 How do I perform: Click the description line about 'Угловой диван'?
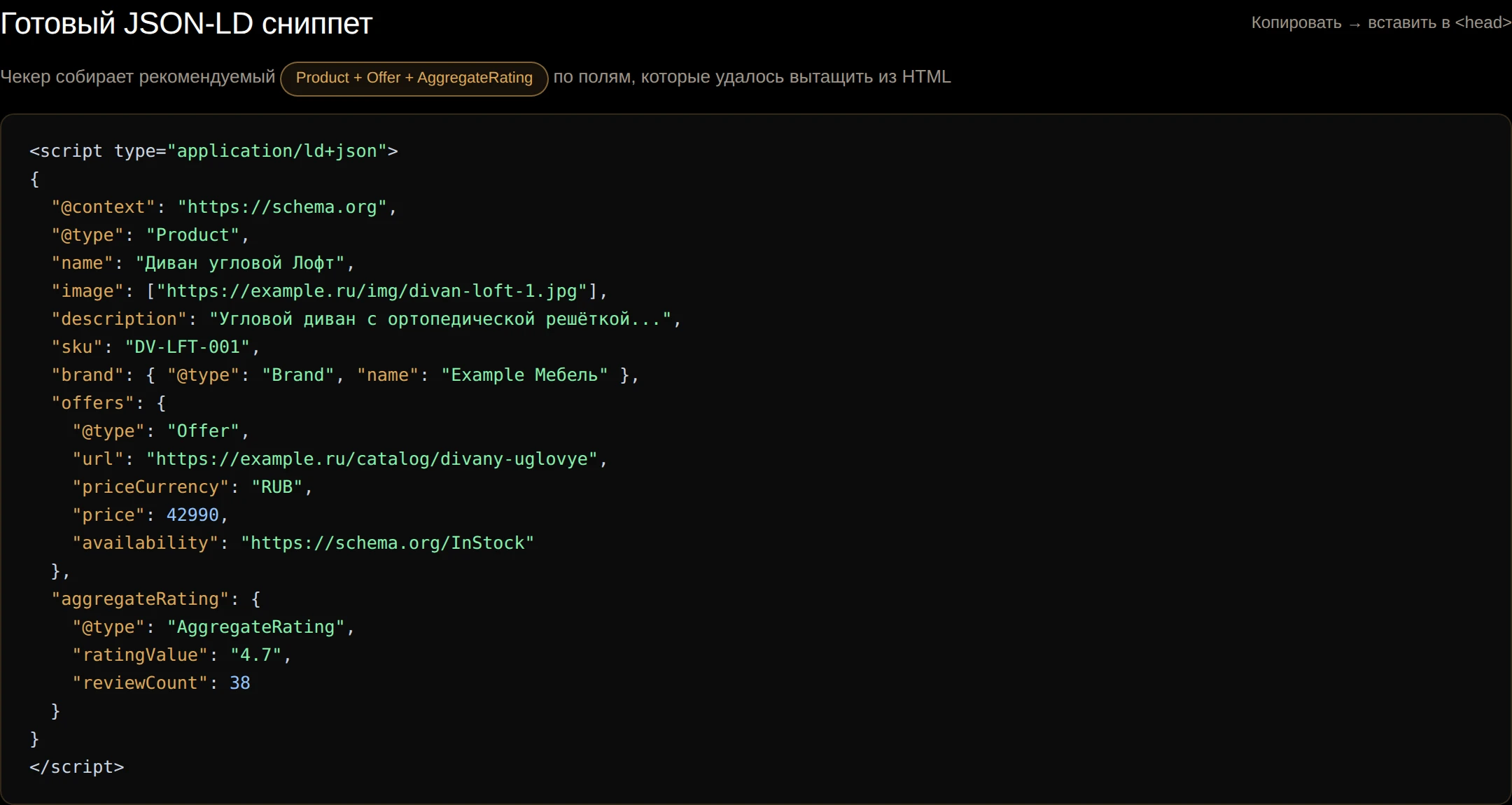point(366,319)
